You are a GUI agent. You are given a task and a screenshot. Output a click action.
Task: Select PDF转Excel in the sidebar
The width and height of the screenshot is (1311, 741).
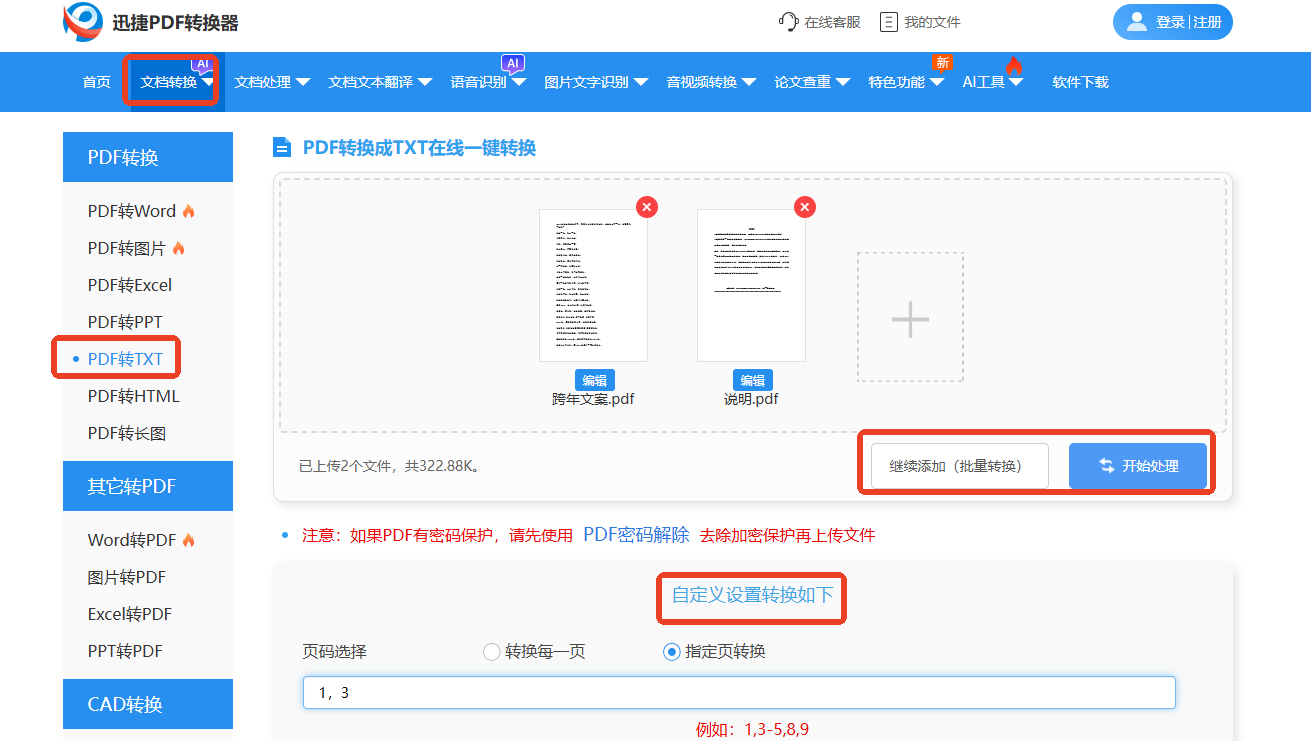130,285
